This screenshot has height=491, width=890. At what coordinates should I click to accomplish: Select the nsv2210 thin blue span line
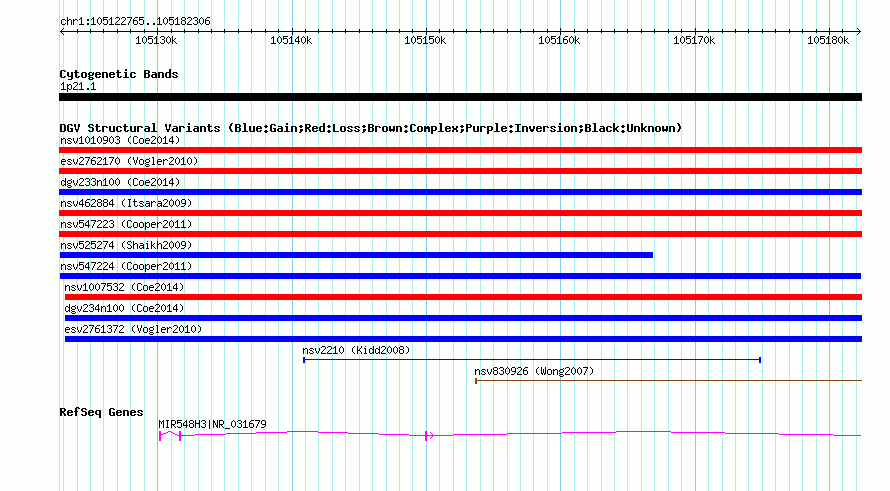pyautogui.click(x=532, y=360)
